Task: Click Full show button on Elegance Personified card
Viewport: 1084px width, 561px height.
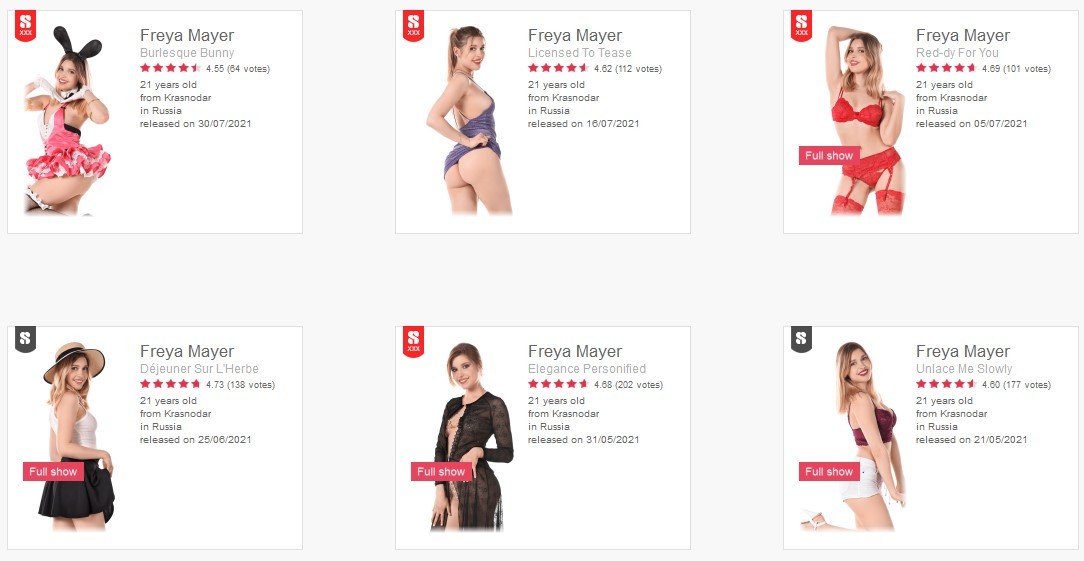Action: tap(441, 472)
